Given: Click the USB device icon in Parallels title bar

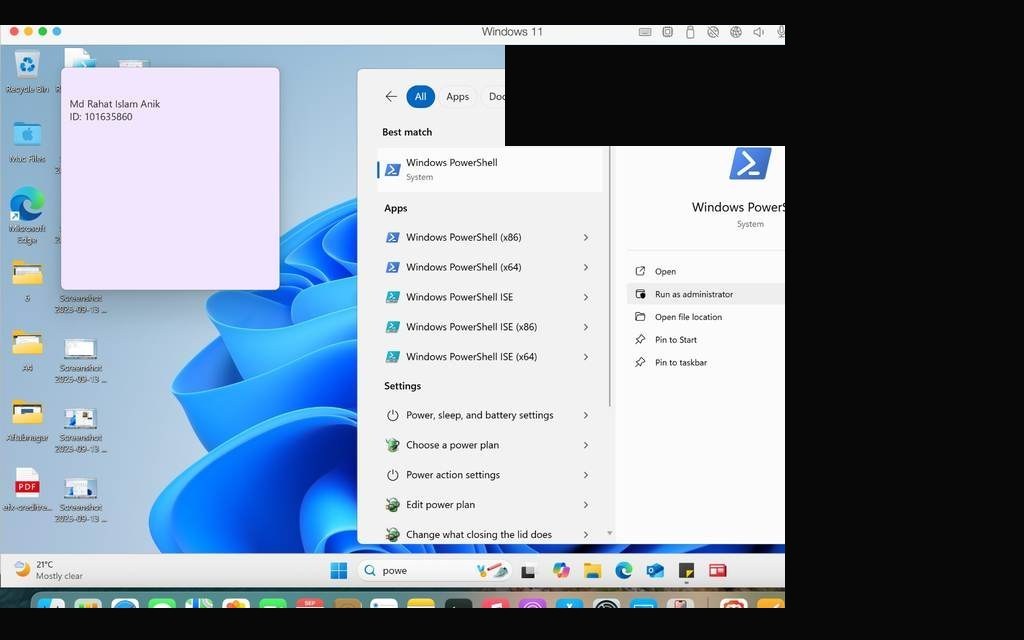Looking at the screenshot, I should click(690, 32).
